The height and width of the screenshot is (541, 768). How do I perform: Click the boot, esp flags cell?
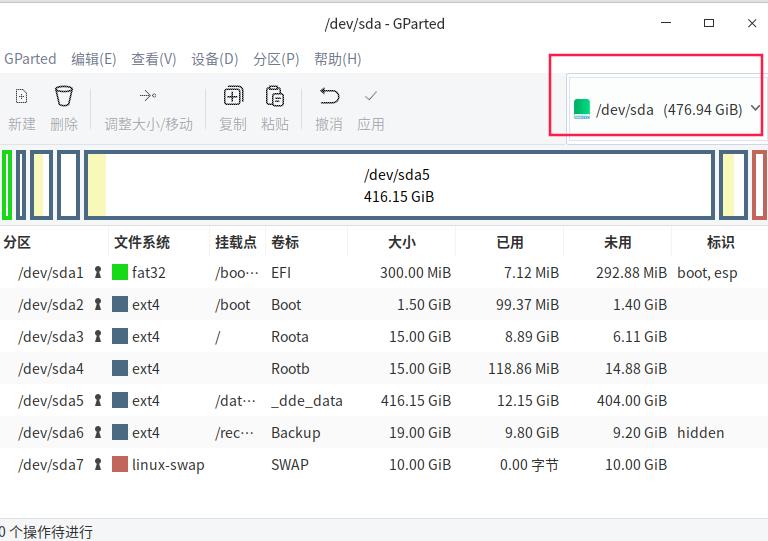click(x=707, y=273)
